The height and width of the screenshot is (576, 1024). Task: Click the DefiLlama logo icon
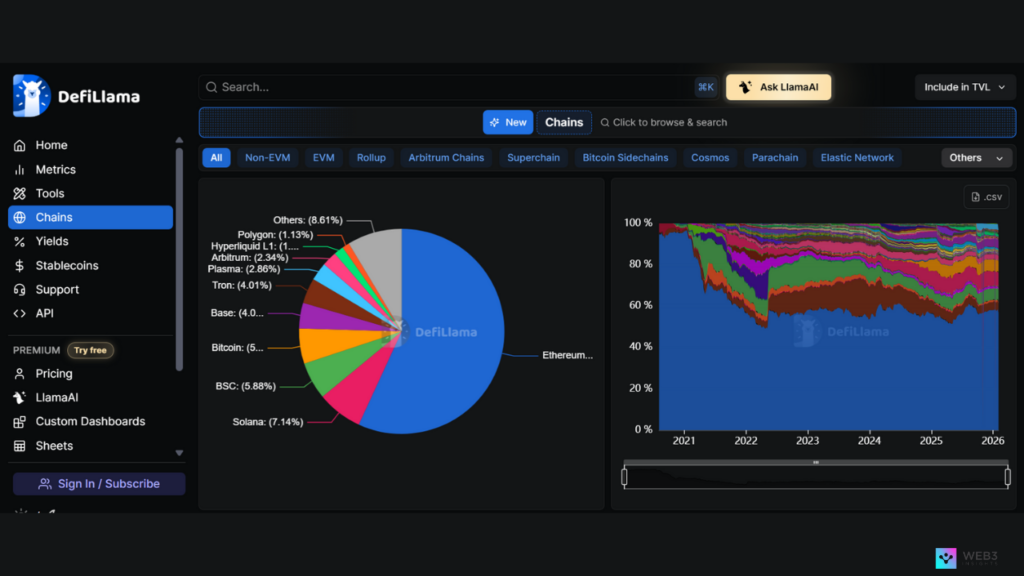pos(31,96)
